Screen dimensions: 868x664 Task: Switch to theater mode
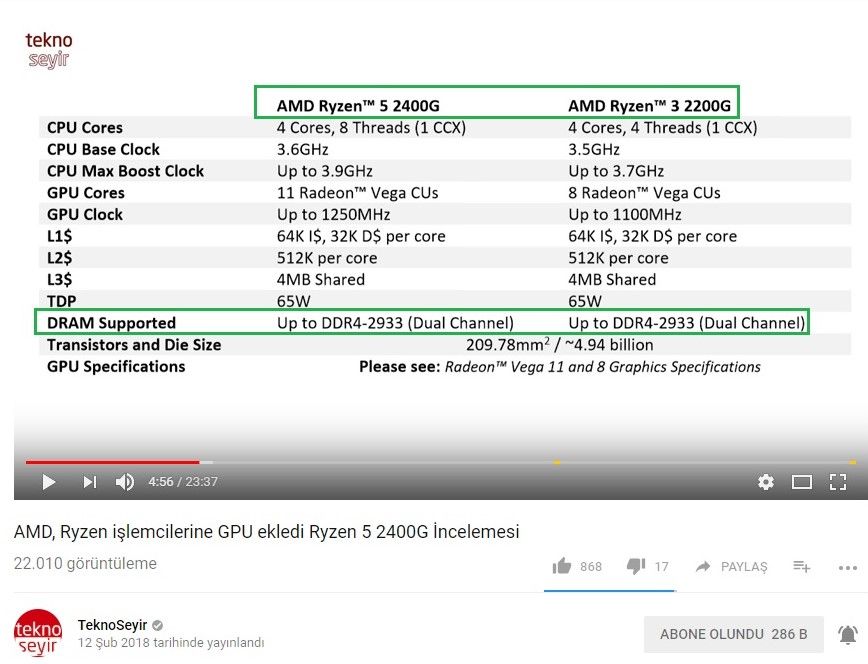point(802,482)
